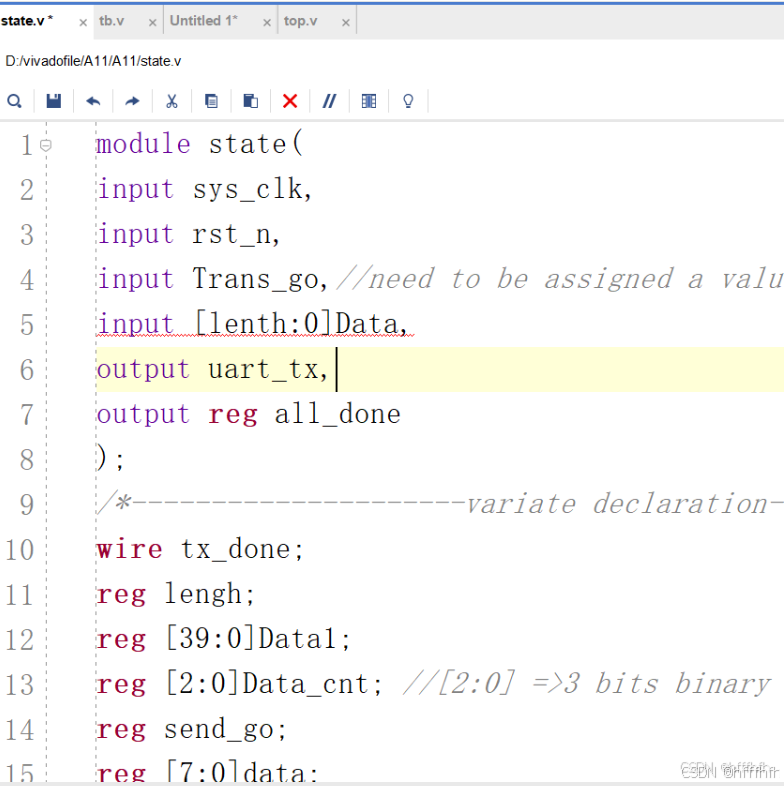
Task: Switch to the top.v tab
Action: (x=300, y=21)
